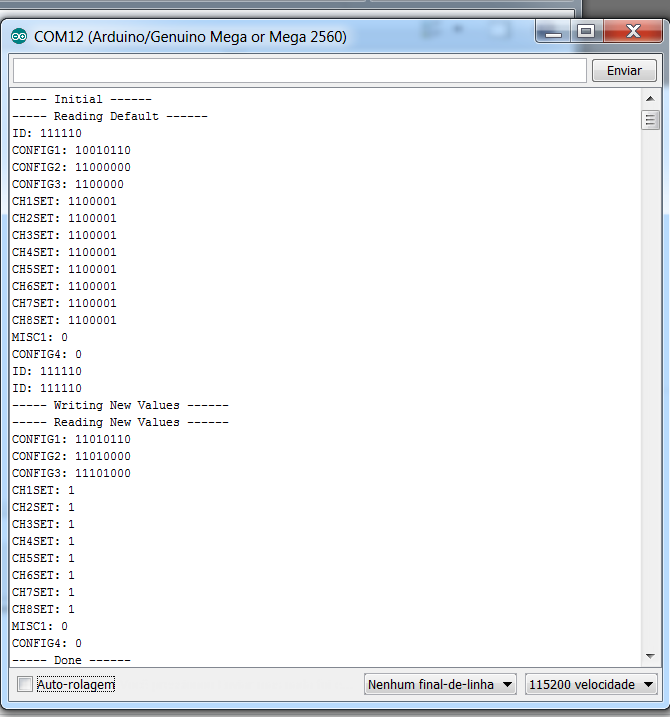
Task: Click the 'CONFIG3: 1100000' line
Action: [x=68, y=184]
